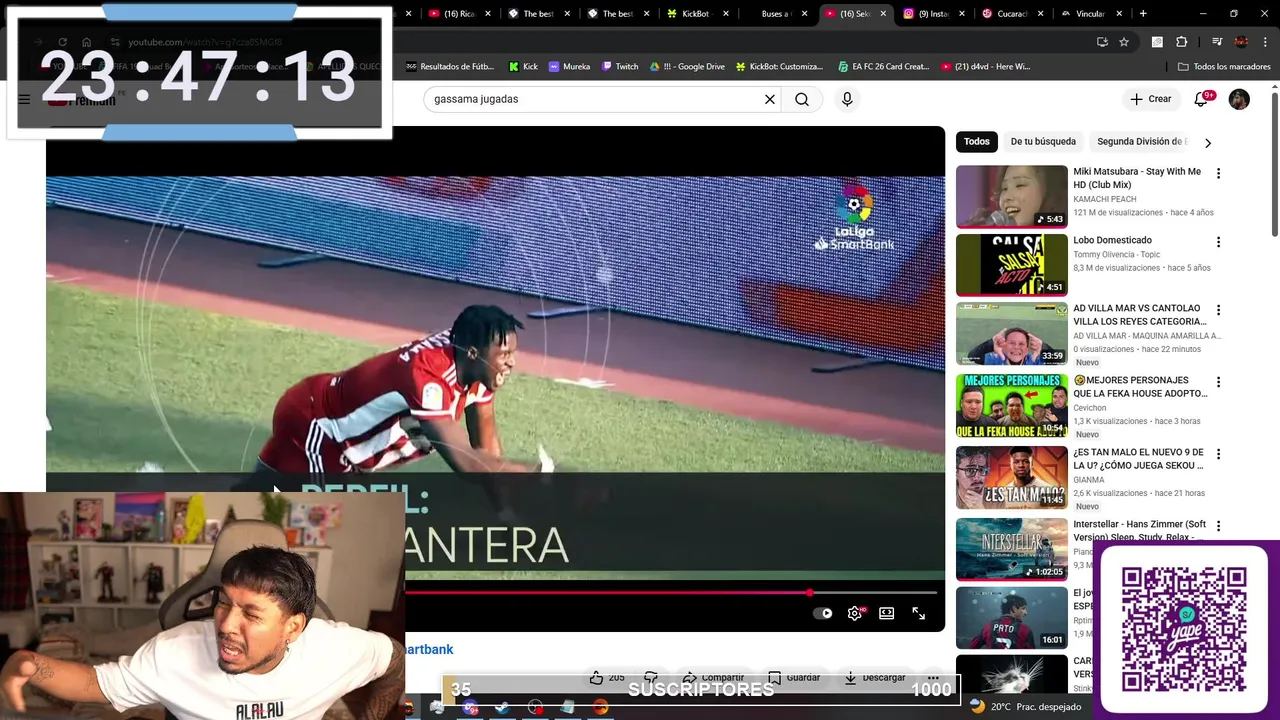Image resolution: width=1280 pixels, height=720 pixels.
Task: Open the YouTube notifications bell
Action: (x=1201, y=99)
